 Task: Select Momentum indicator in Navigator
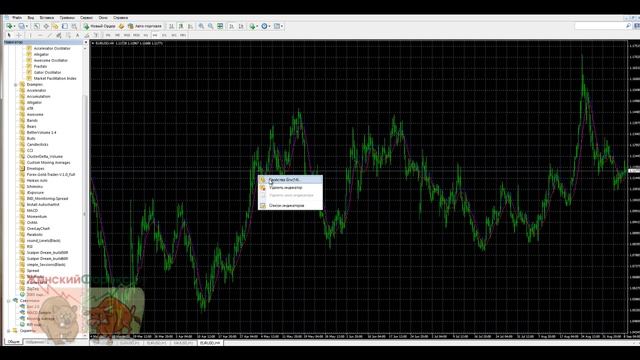pos(36,216)
